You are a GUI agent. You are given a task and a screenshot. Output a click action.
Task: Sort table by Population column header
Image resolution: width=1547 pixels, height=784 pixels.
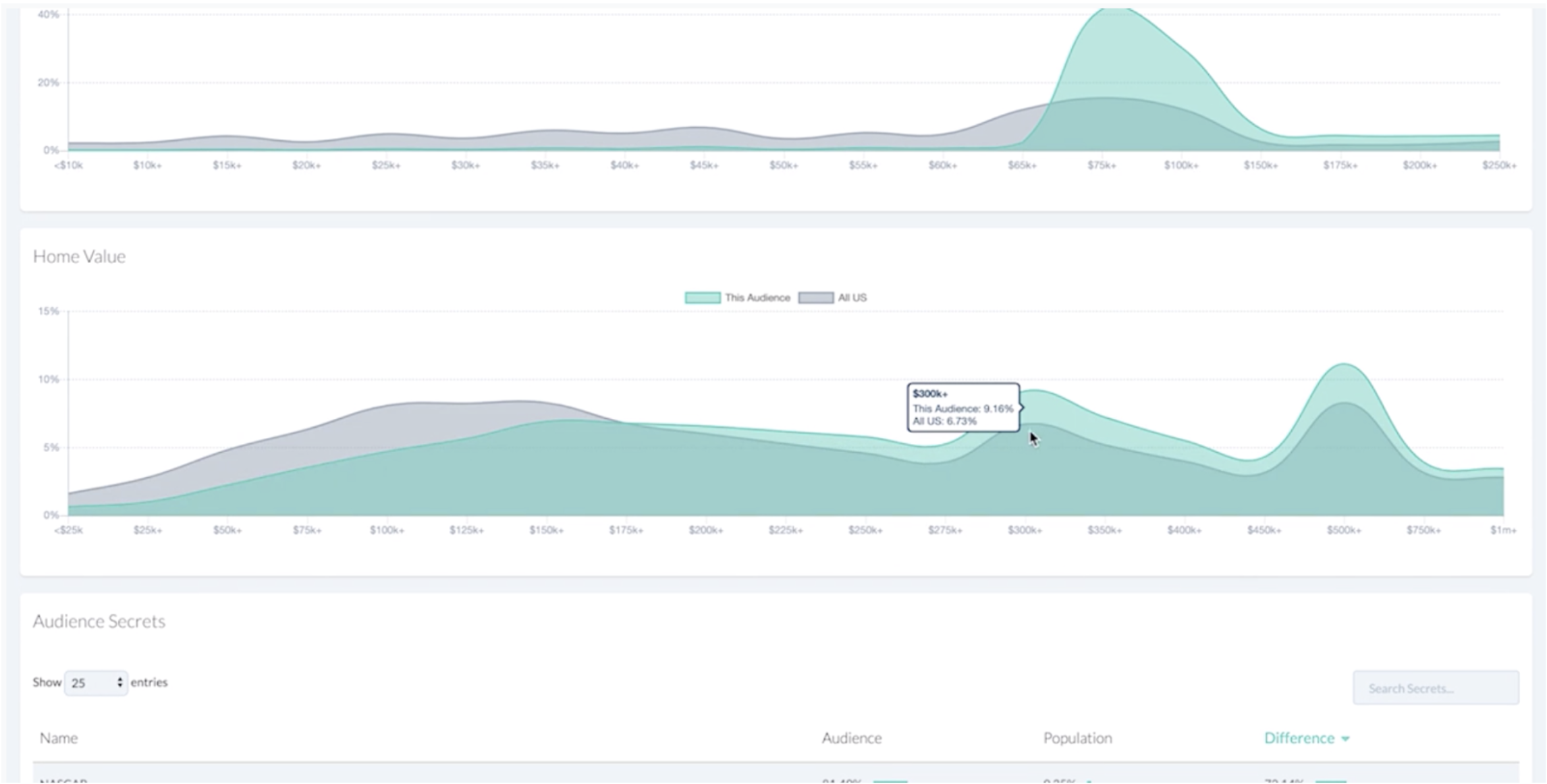(1077, 738)
